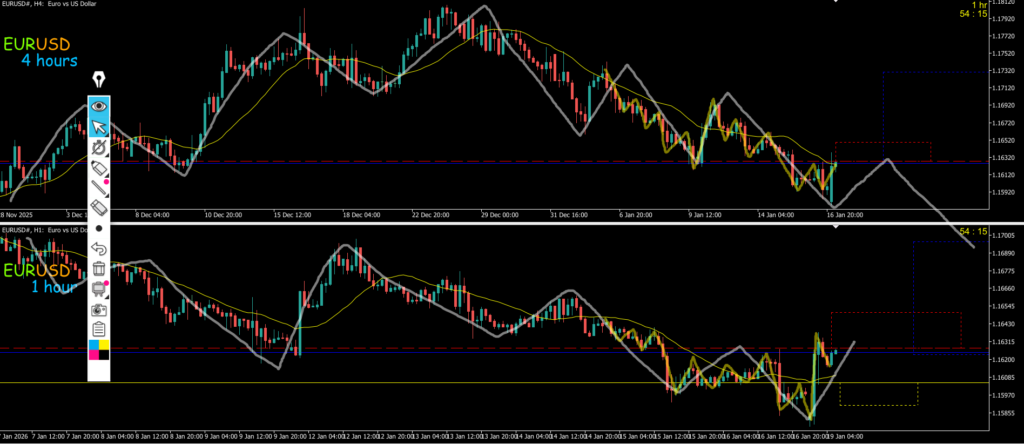
Task: Toggle the eye visibility button for drawings
Action: 99,105
